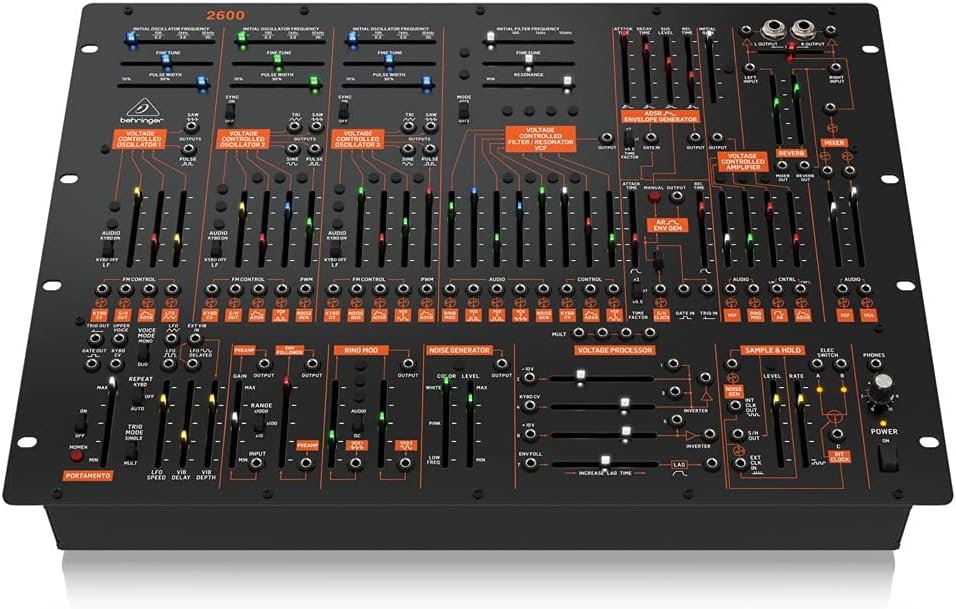This screenshot has width=956, height=609.
Task: Click the S&H RATE slider cap
Action: tap(801, 401)
